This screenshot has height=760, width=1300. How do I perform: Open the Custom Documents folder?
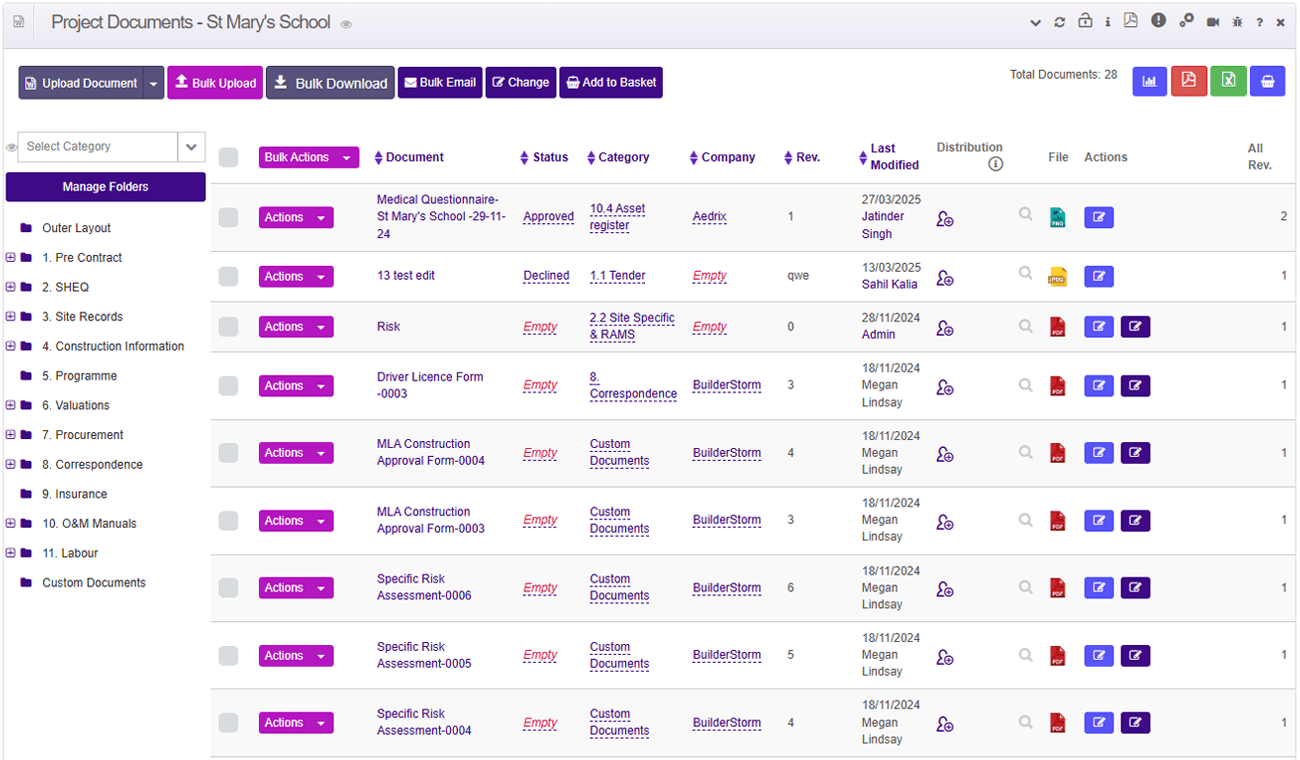[93, 583]
